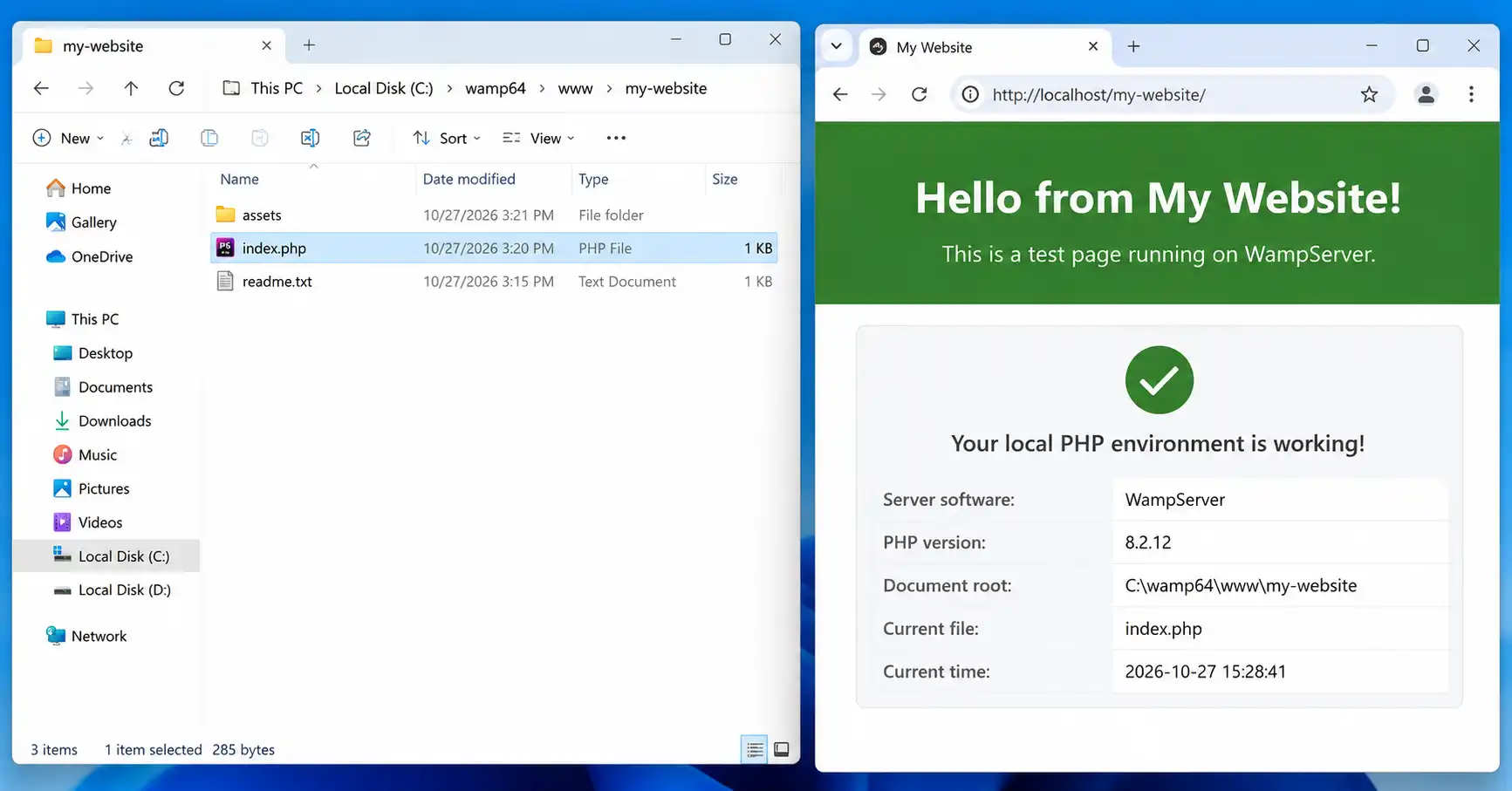Click the Cut scissors icon in Explorer toolbar

coord(127,139)
